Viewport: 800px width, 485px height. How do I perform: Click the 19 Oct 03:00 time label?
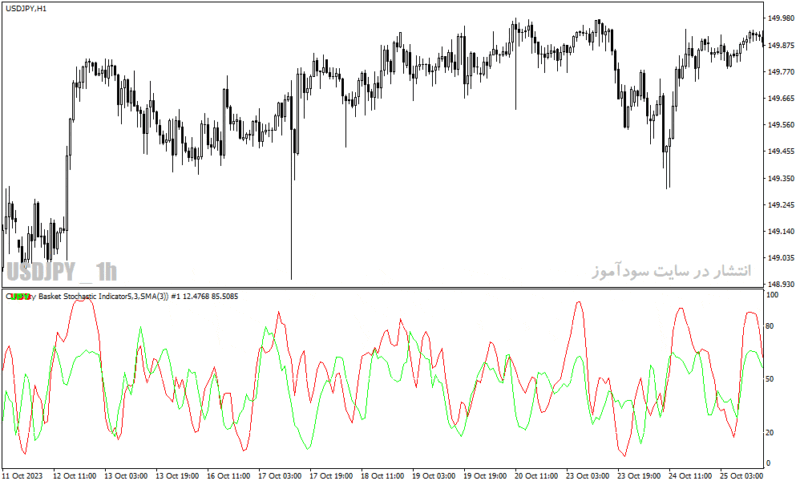pyautogui.click(x=434, y=476)
